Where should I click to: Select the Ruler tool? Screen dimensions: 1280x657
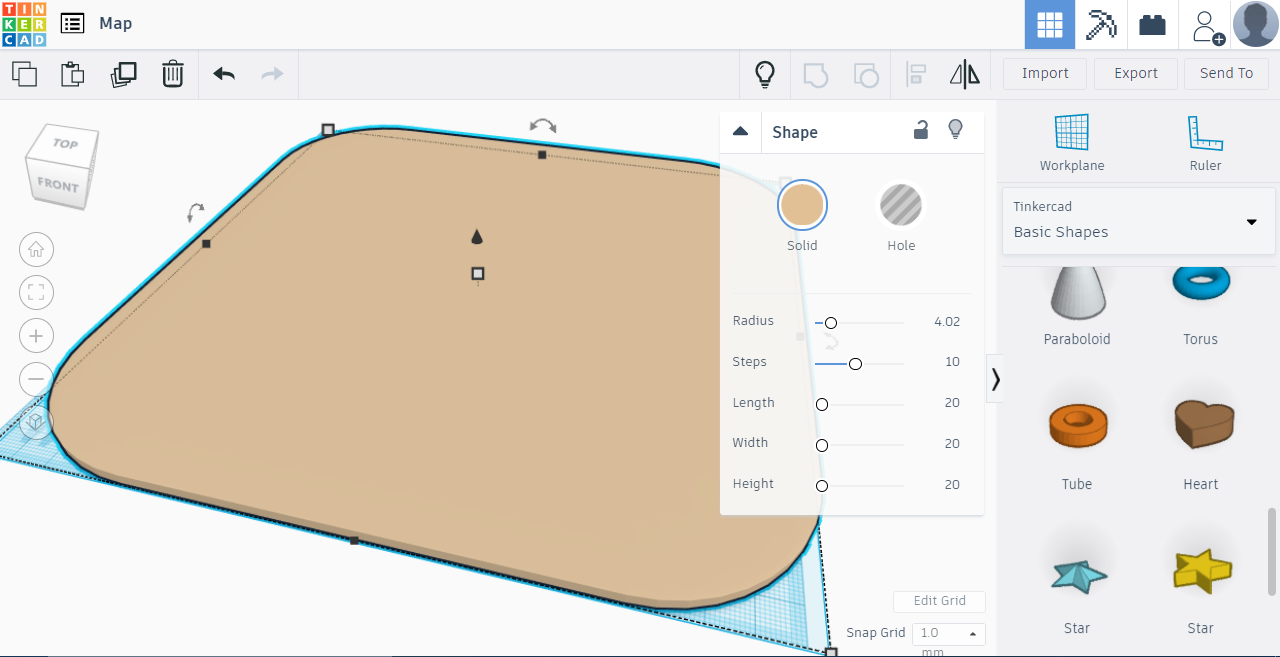1205,143
